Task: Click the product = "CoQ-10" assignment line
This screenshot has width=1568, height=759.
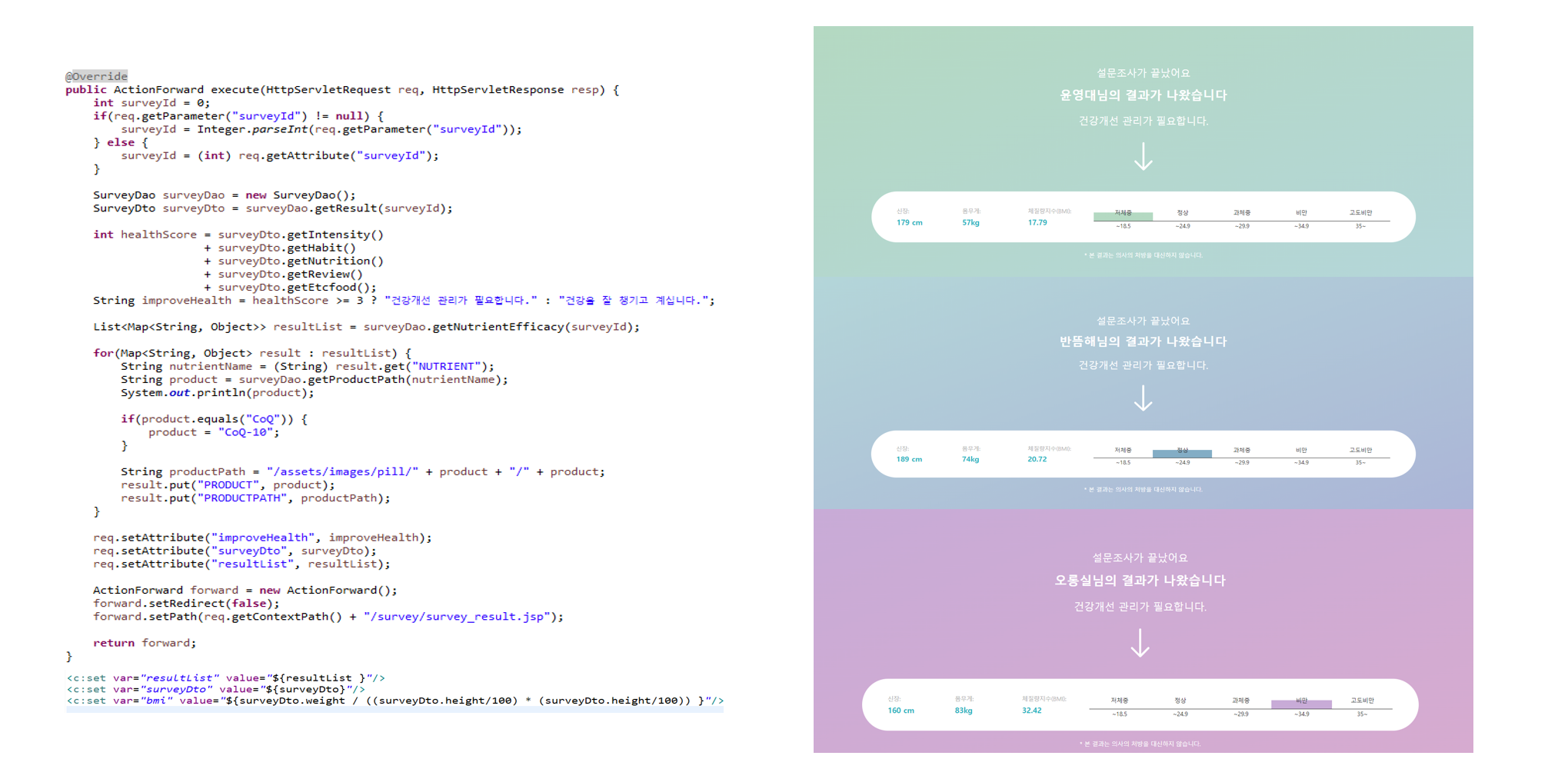Action: point(214,432)
